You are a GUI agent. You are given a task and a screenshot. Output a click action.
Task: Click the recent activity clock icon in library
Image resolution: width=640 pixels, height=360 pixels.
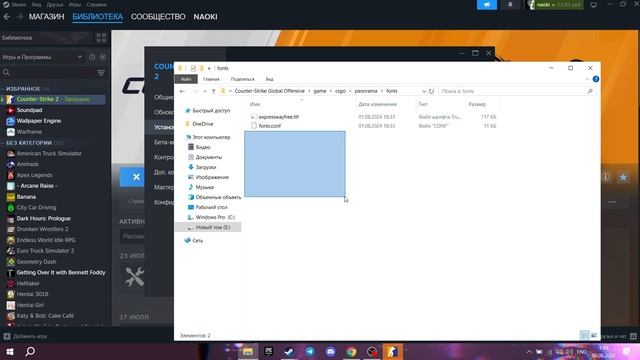click(92, 57)
